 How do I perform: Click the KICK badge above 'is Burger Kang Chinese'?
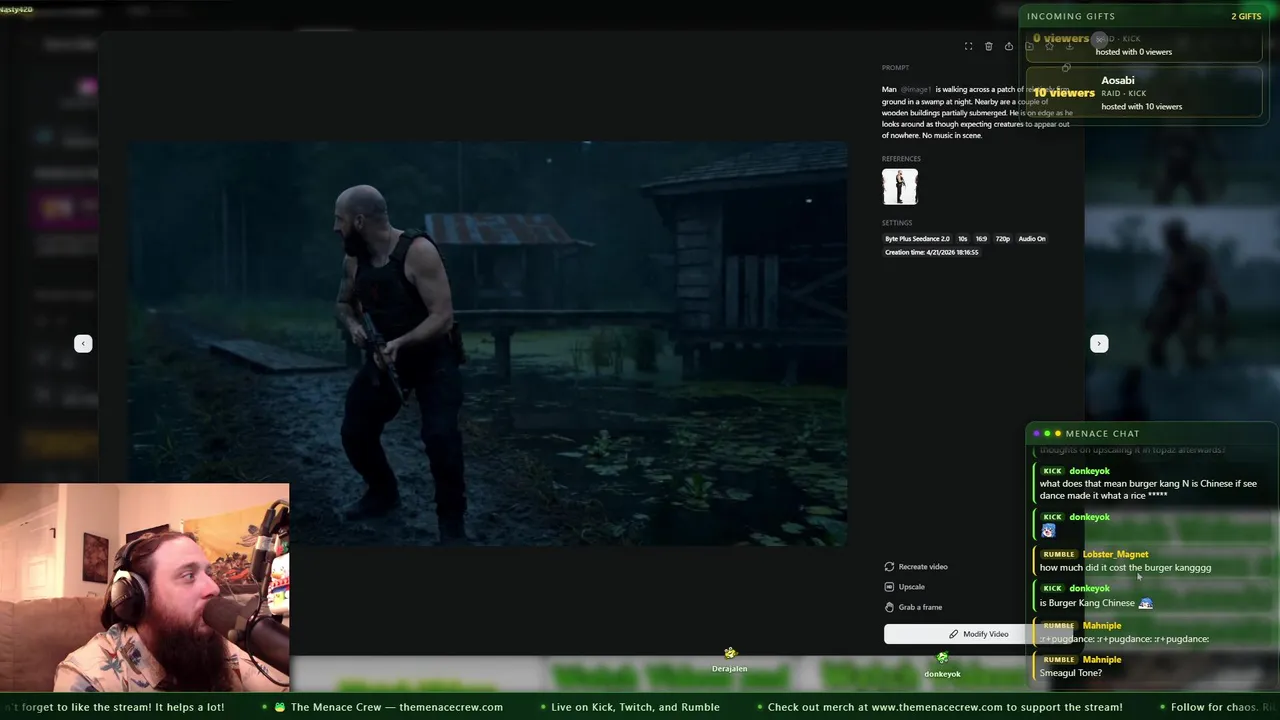pos(1052,588)
